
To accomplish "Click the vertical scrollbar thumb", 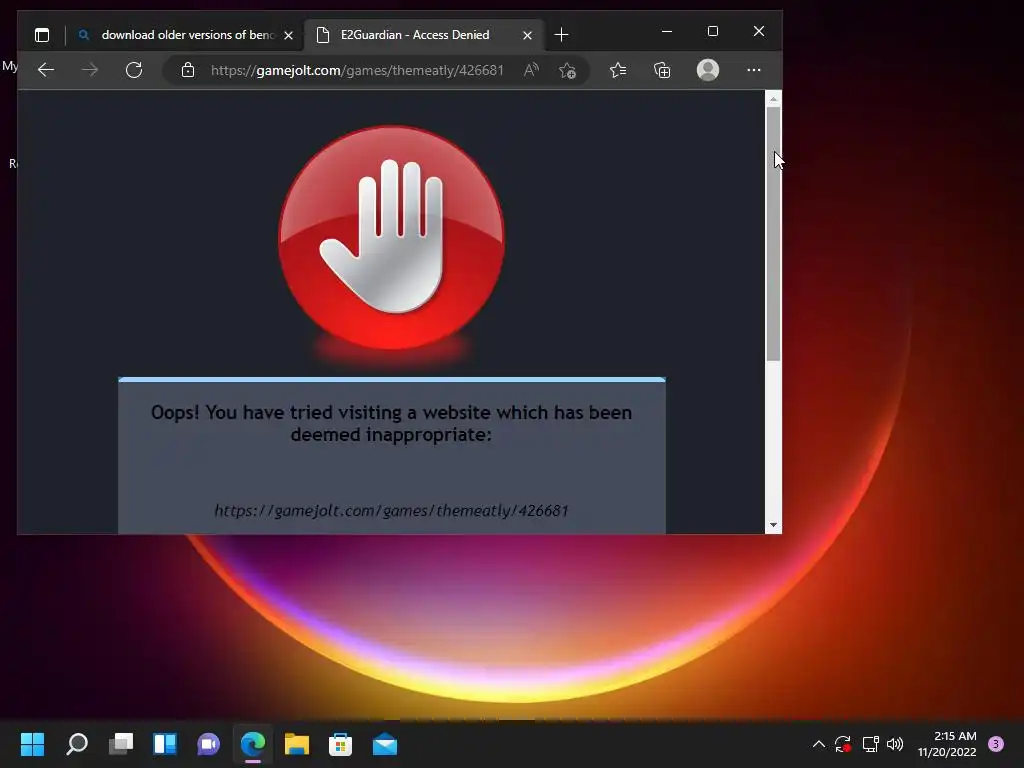I will (x=773, y=234).
